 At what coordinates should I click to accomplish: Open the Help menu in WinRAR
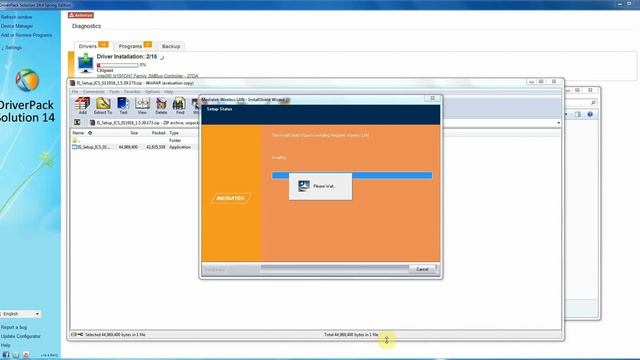point(169,92)
